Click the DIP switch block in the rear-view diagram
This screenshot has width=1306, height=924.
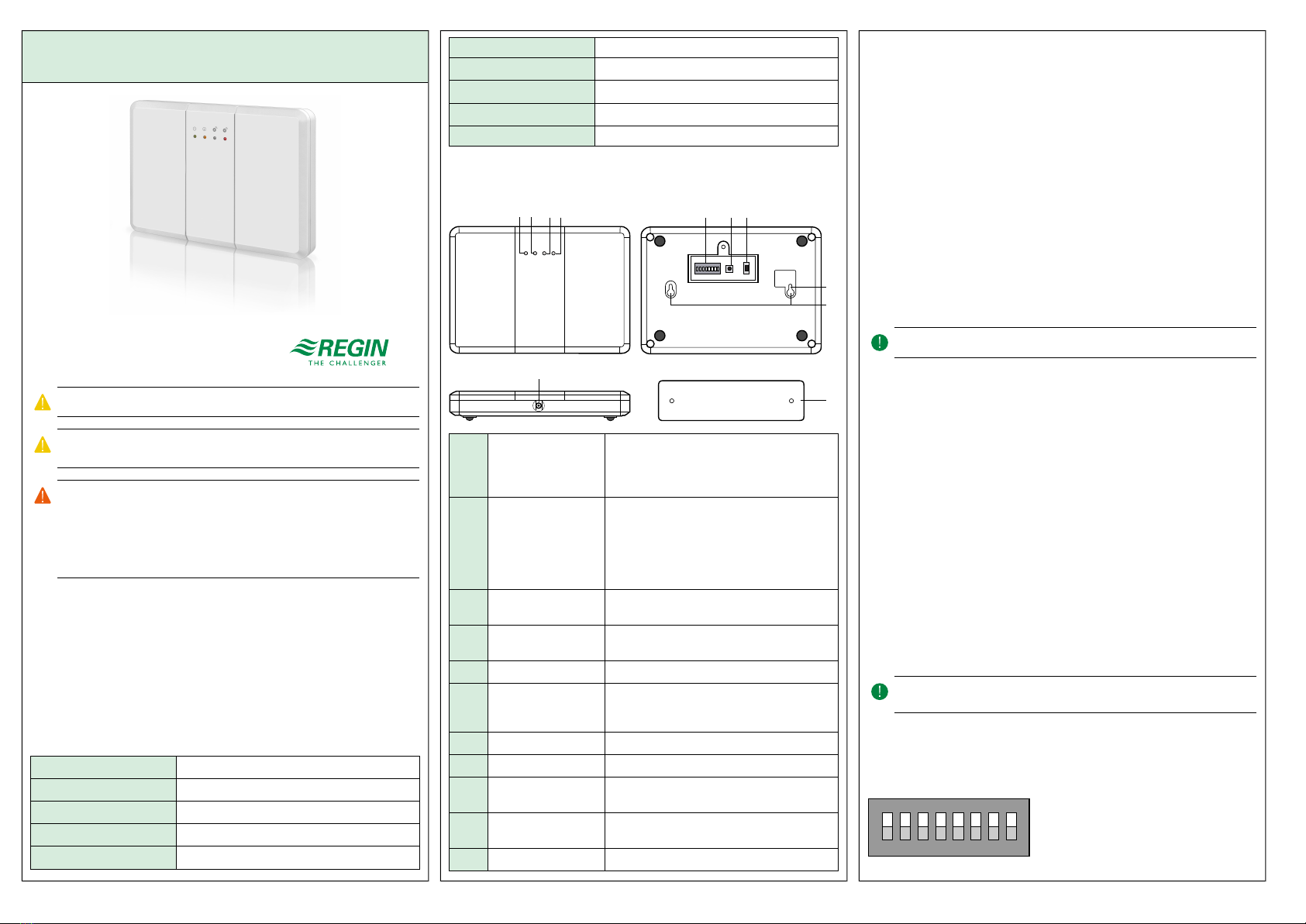707,268
